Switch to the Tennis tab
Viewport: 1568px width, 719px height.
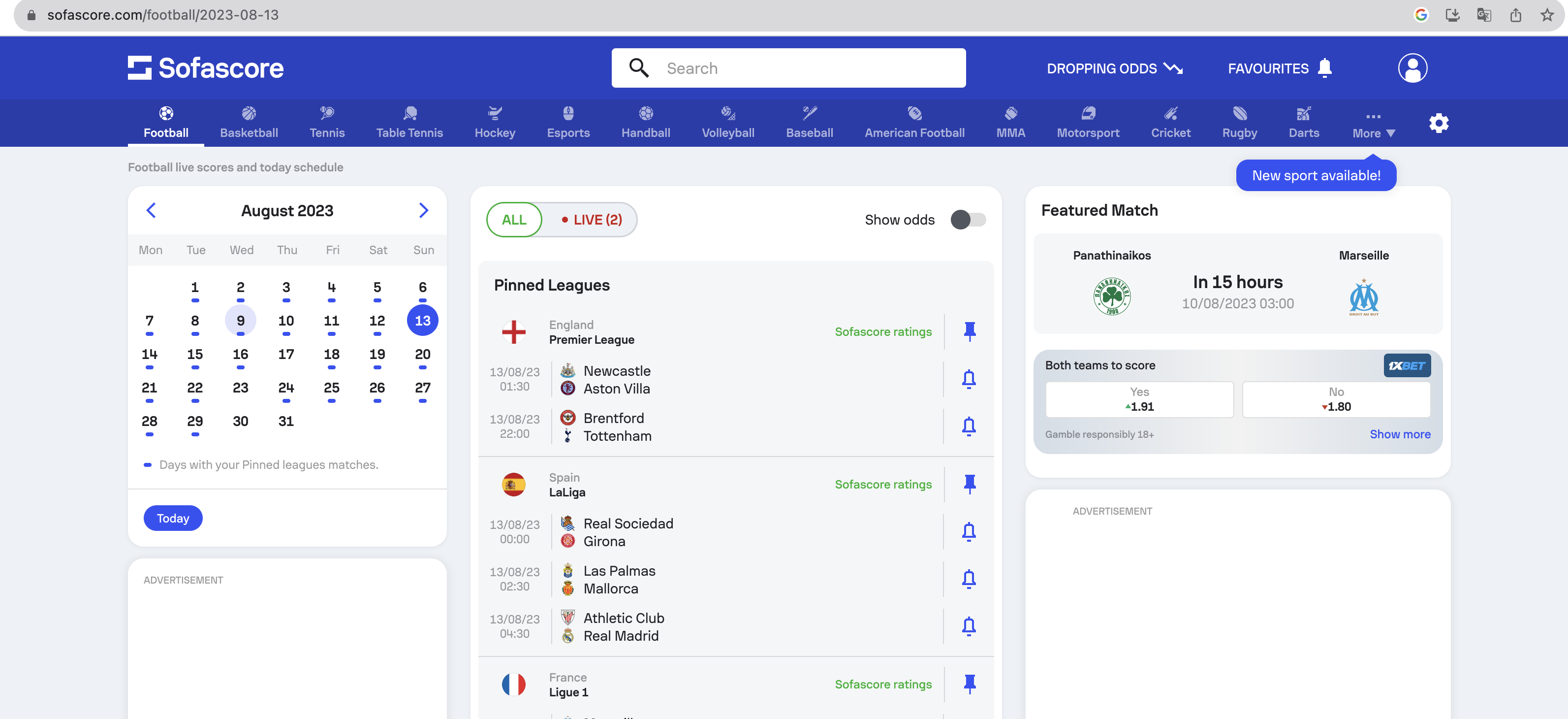(x=327, y=123)
